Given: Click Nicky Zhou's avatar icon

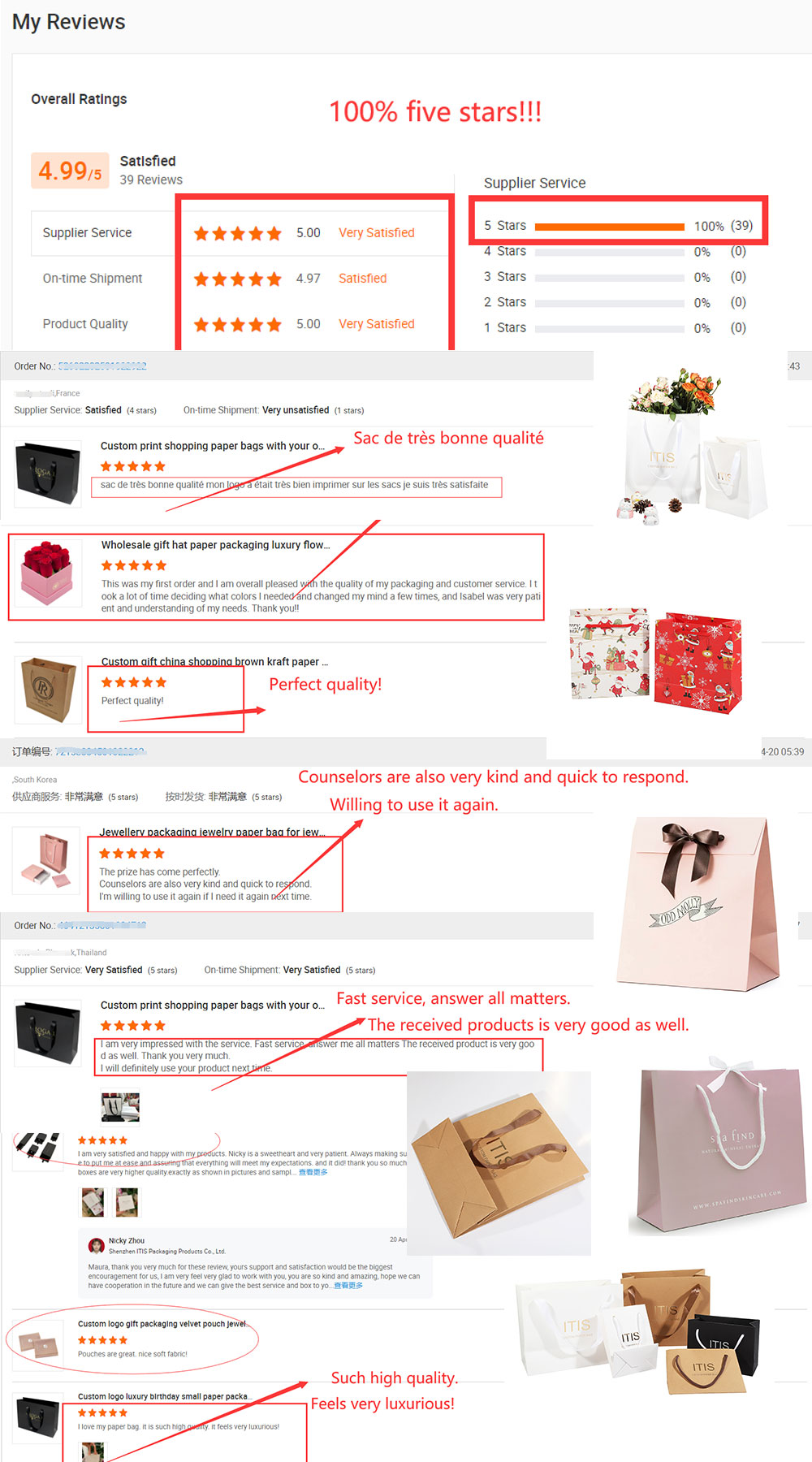Looking at the screenshot, I should pos(96,1245).
